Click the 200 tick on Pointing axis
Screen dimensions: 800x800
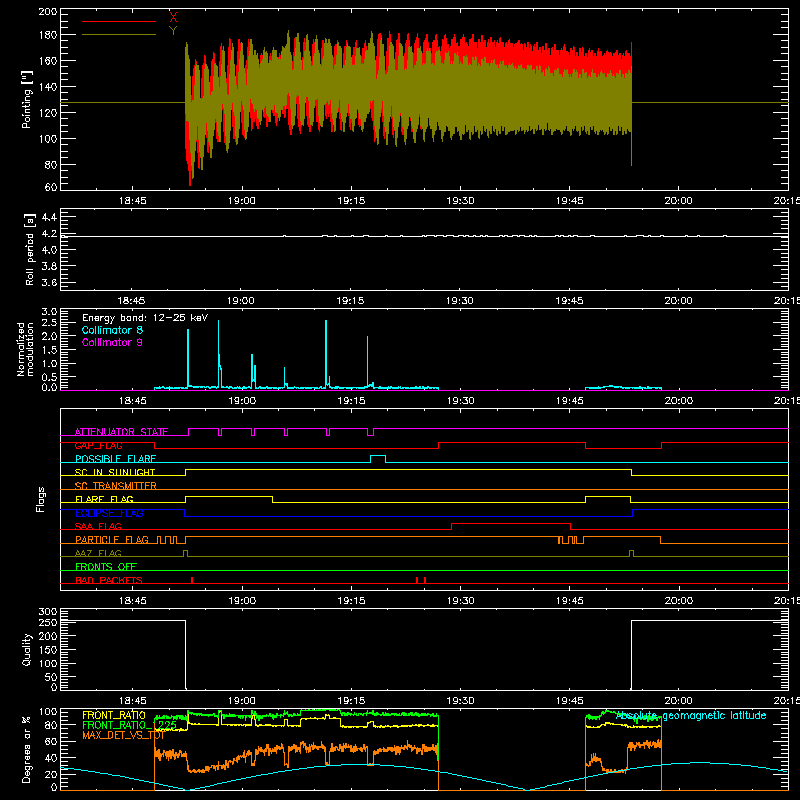48,11
